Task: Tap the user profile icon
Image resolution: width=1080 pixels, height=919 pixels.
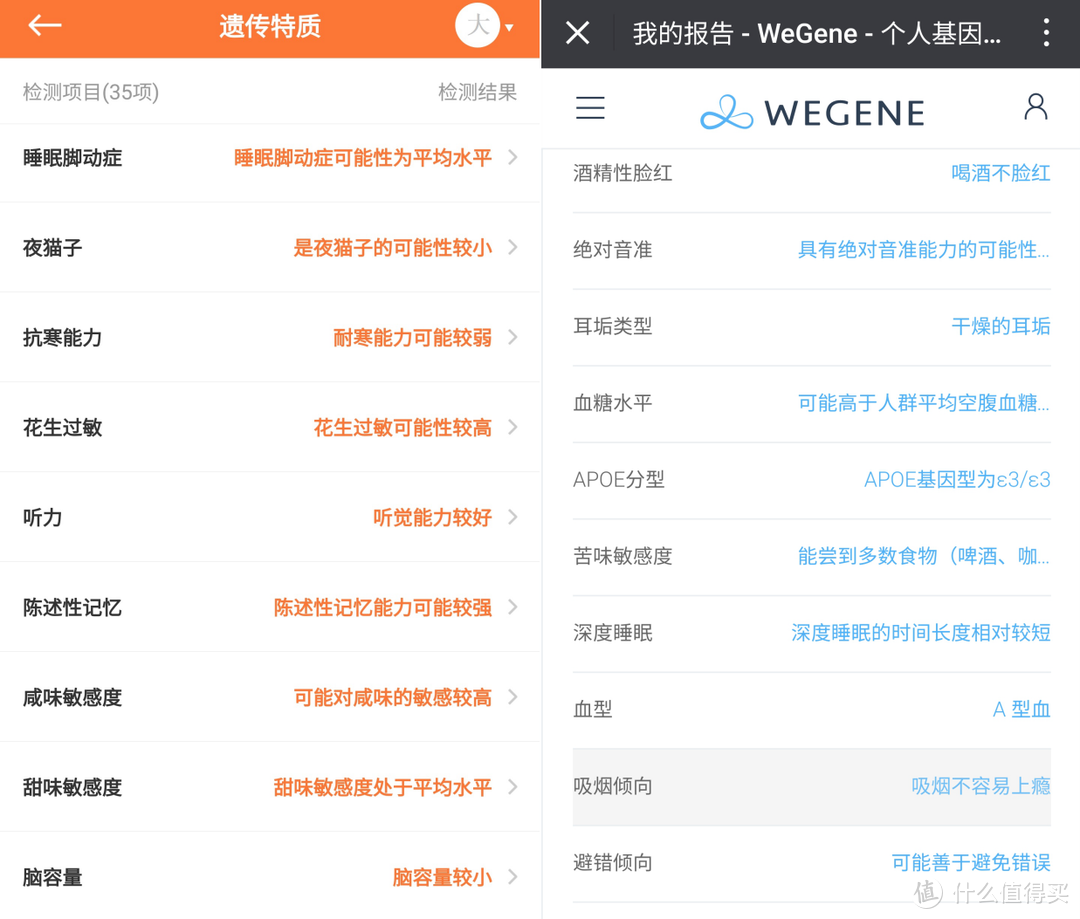Action: click(x=1036, y=108)
